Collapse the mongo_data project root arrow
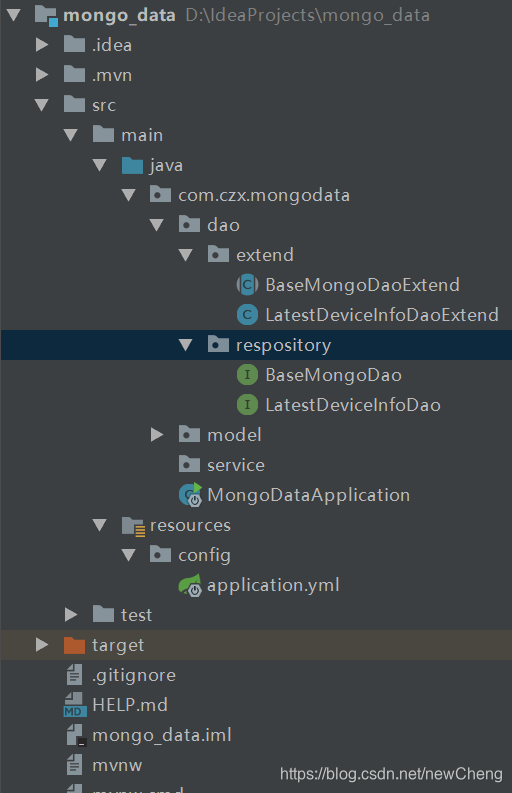This screenshot has width=512, height=793. coord(14,15)
